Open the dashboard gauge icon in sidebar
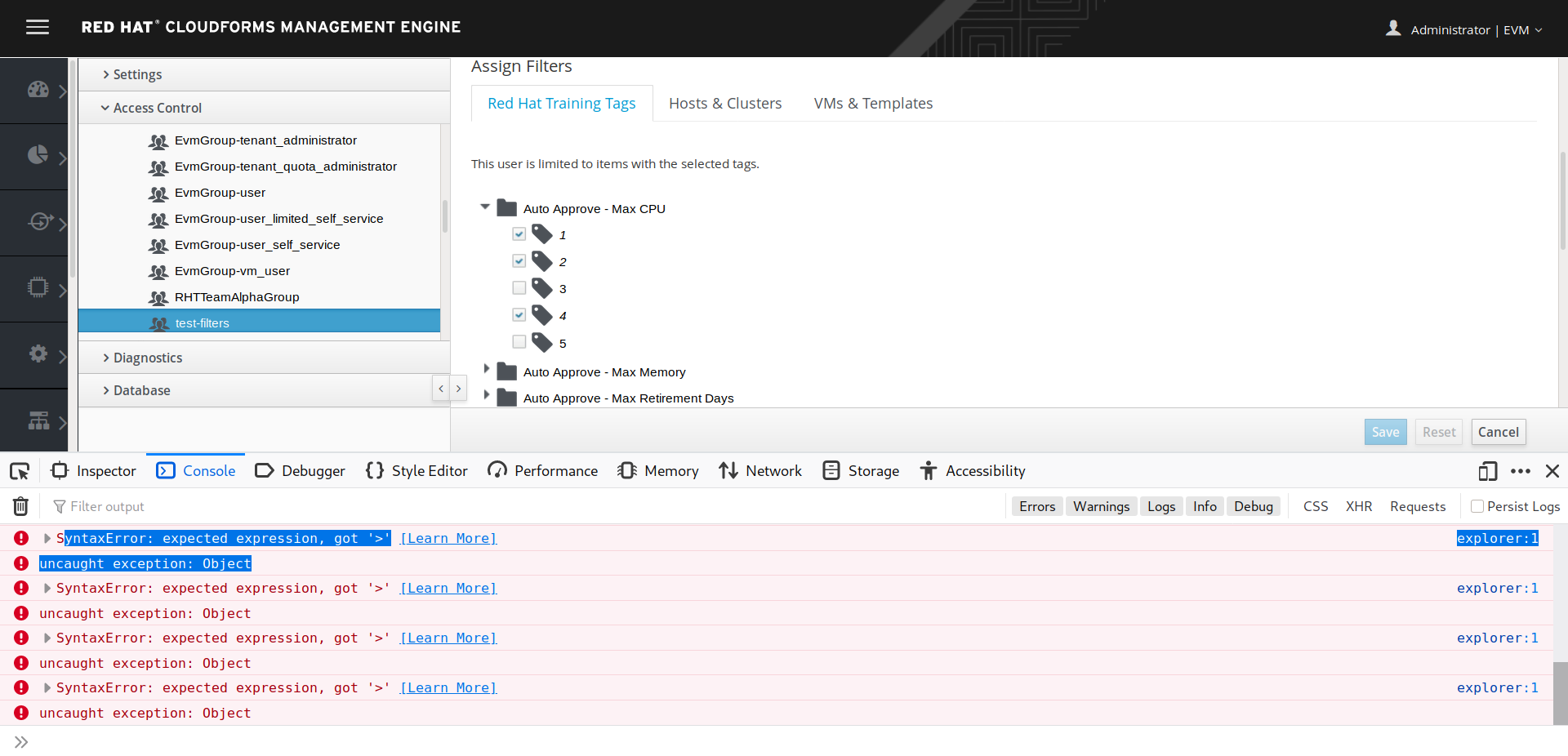 pos(38,90)
